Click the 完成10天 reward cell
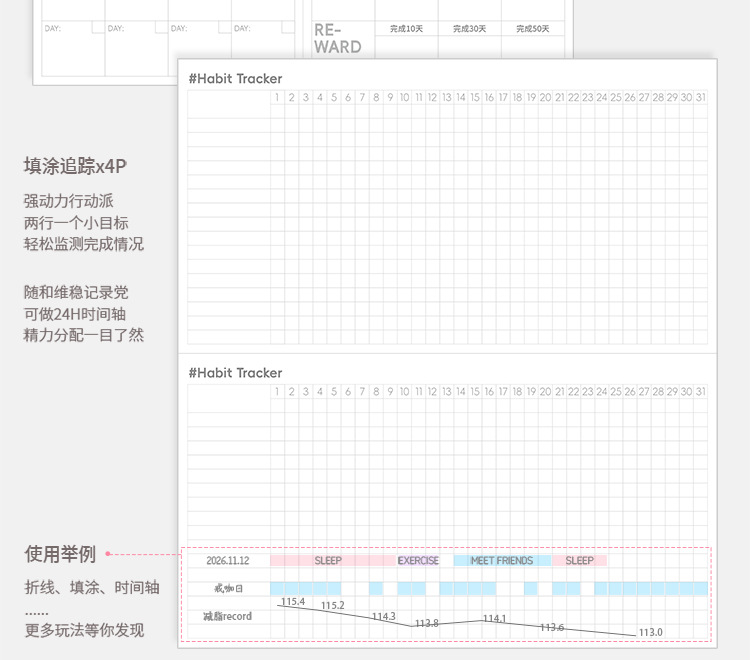 coord(407,29)
